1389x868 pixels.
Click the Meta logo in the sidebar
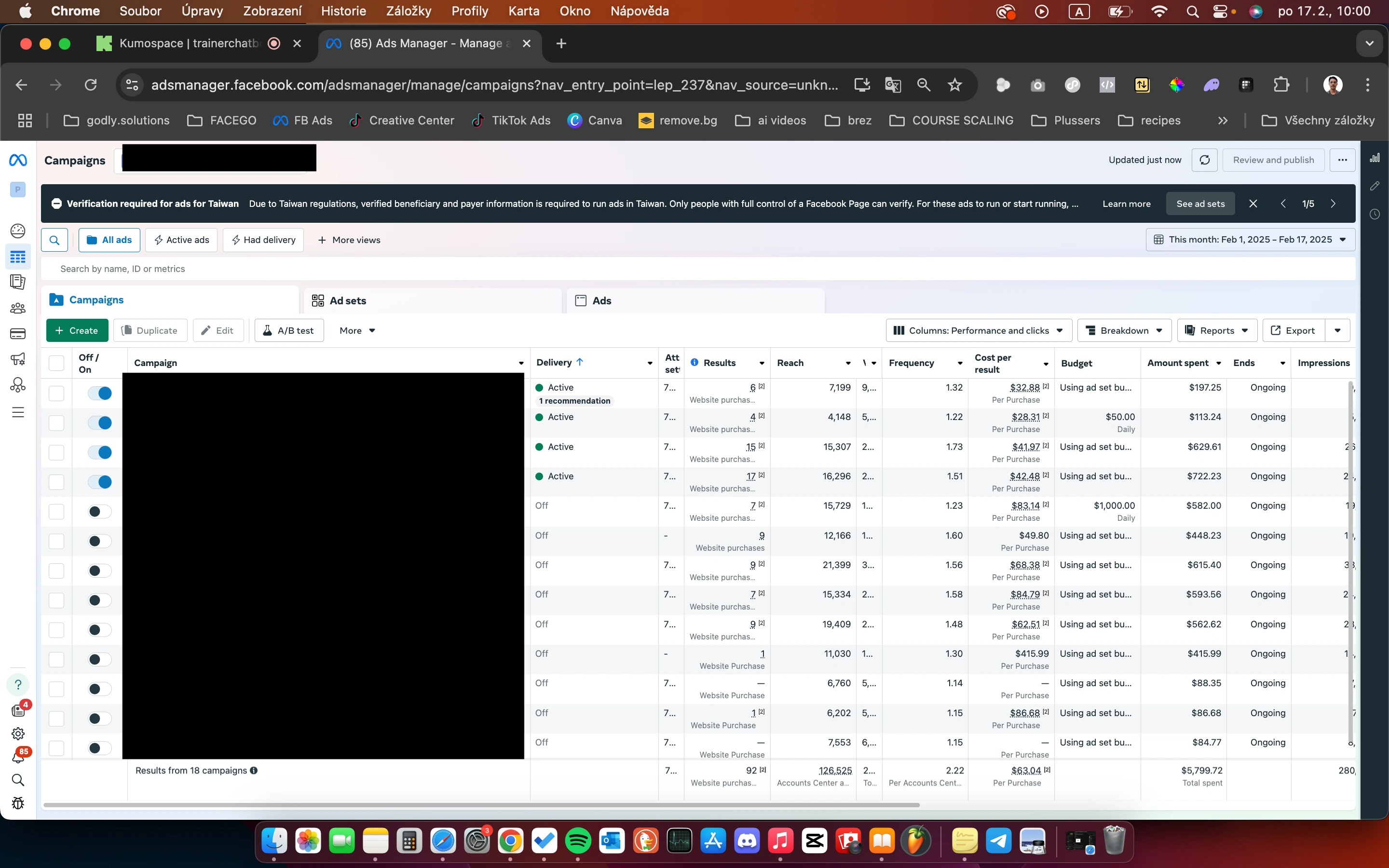(18, 160)
